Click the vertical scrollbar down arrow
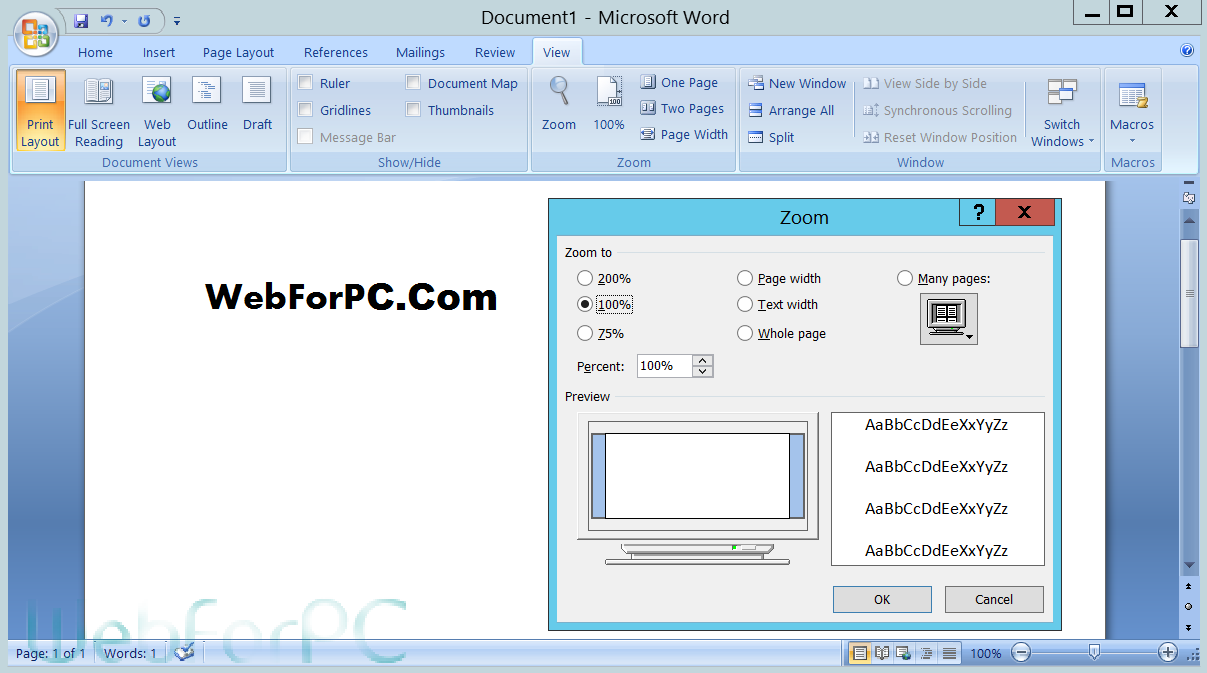 click(1189, 566)
